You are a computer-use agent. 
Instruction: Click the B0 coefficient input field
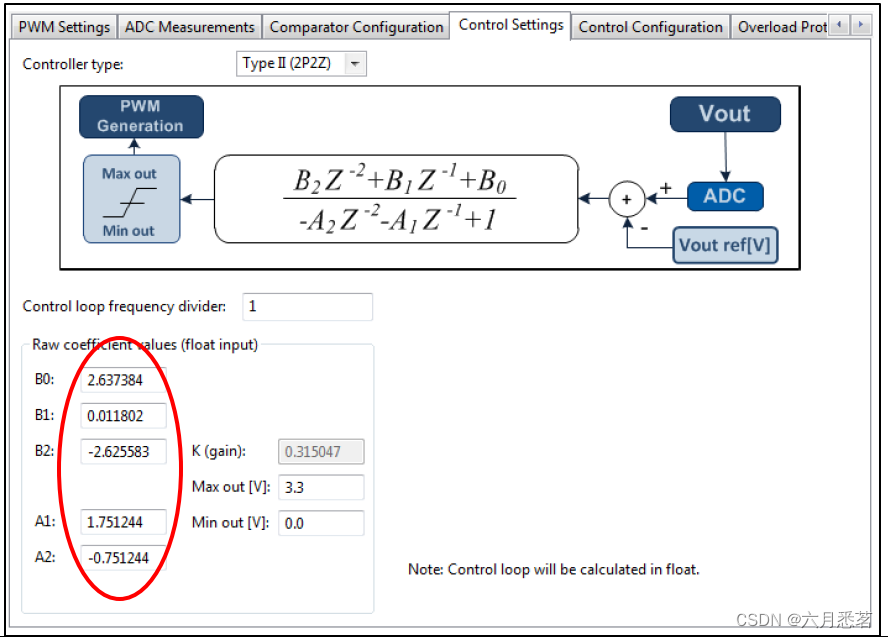pos(123,380)
